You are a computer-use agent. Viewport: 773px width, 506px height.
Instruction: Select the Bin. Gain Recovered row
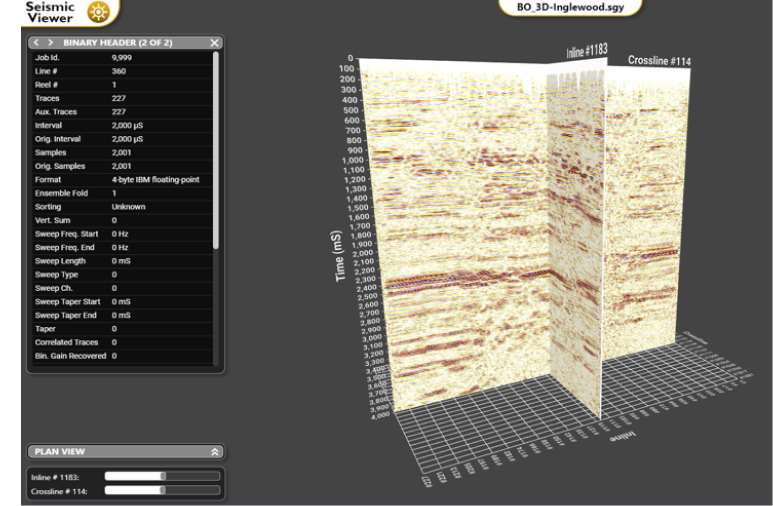(x=120, y=356)
